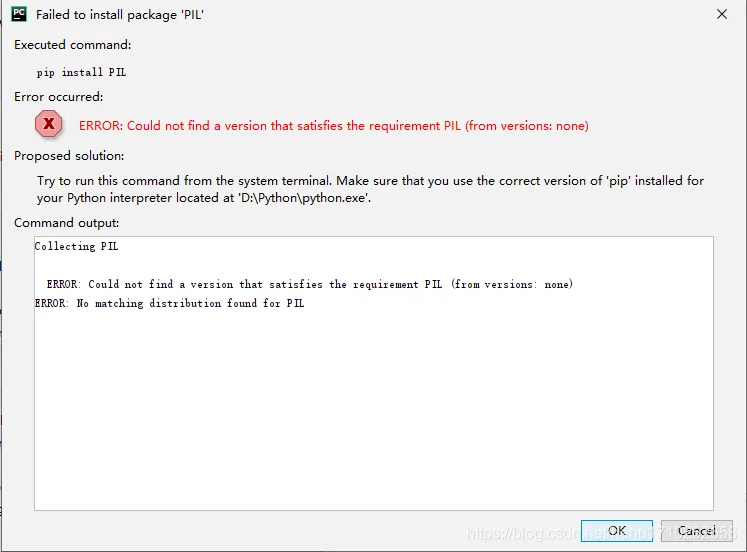Click 'No matching distribution found for PIL' line

[x=169, y=303]
